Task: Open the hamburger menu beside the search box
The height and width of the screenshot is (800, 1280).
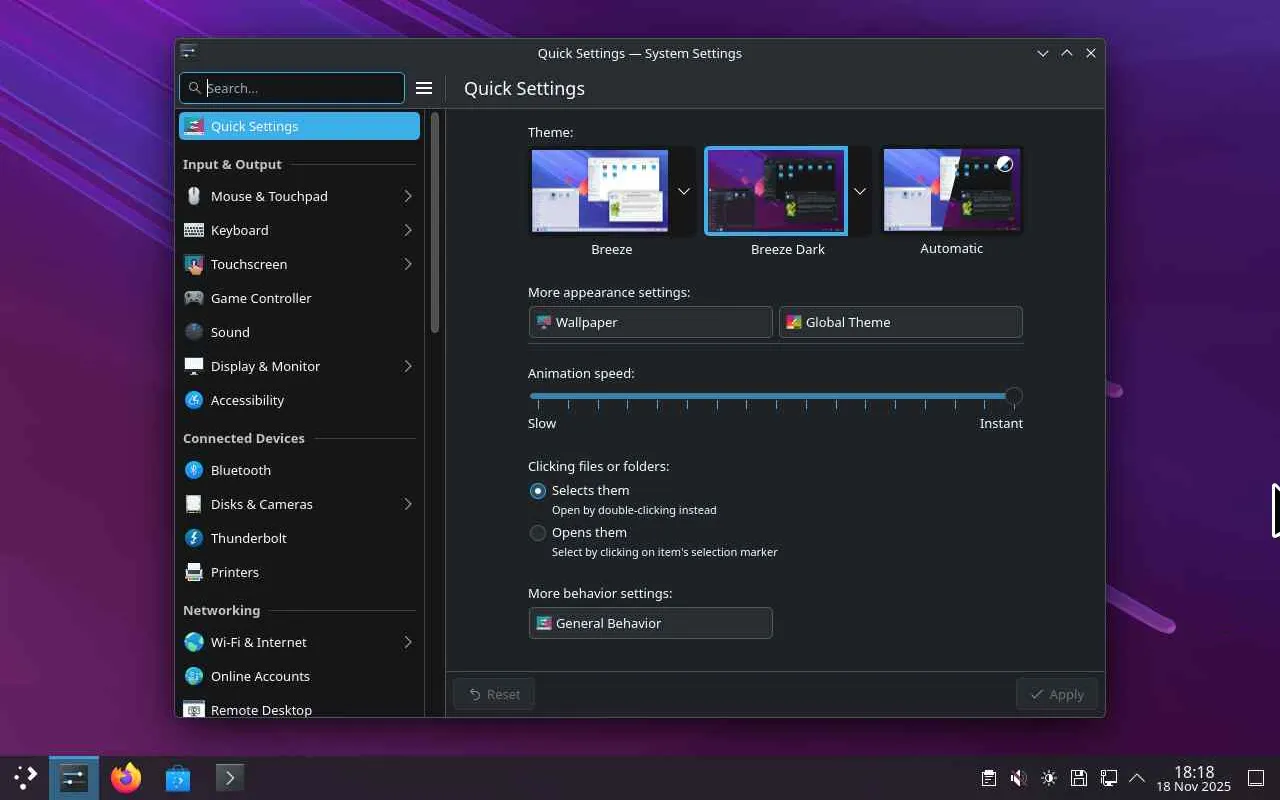Action: pyautogui.click(x=424, y=88)
